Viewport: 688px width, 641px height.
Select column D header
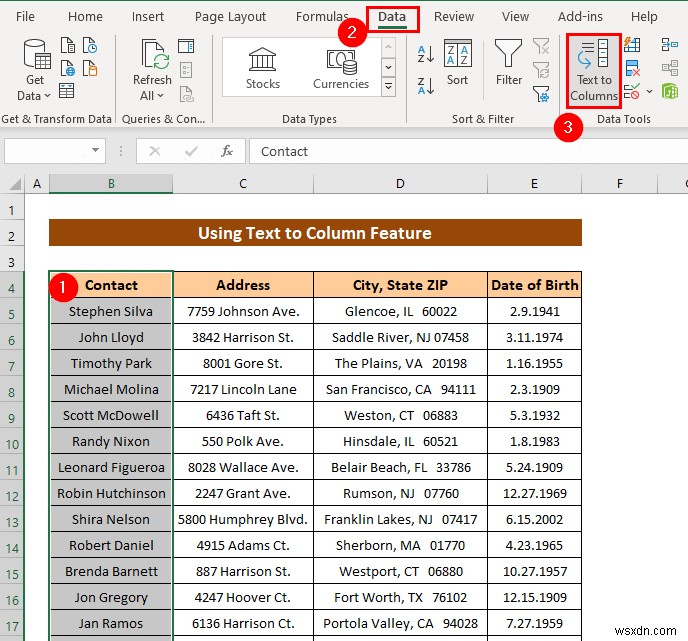[x=400, y=183]
